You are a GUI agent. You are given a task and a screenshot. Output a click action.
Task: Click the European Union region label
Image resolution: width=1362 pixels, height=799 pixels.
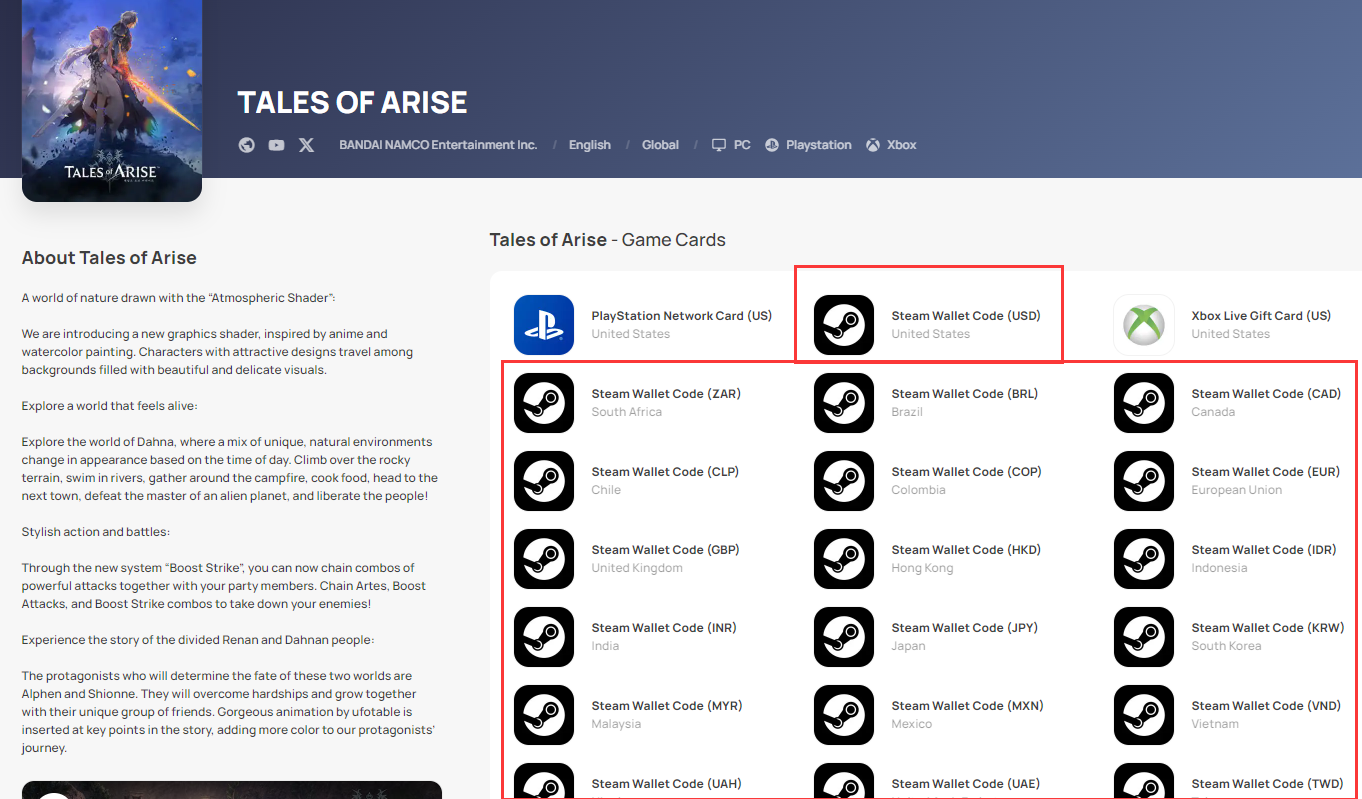pyautogui.click(x=1237, y=490)
